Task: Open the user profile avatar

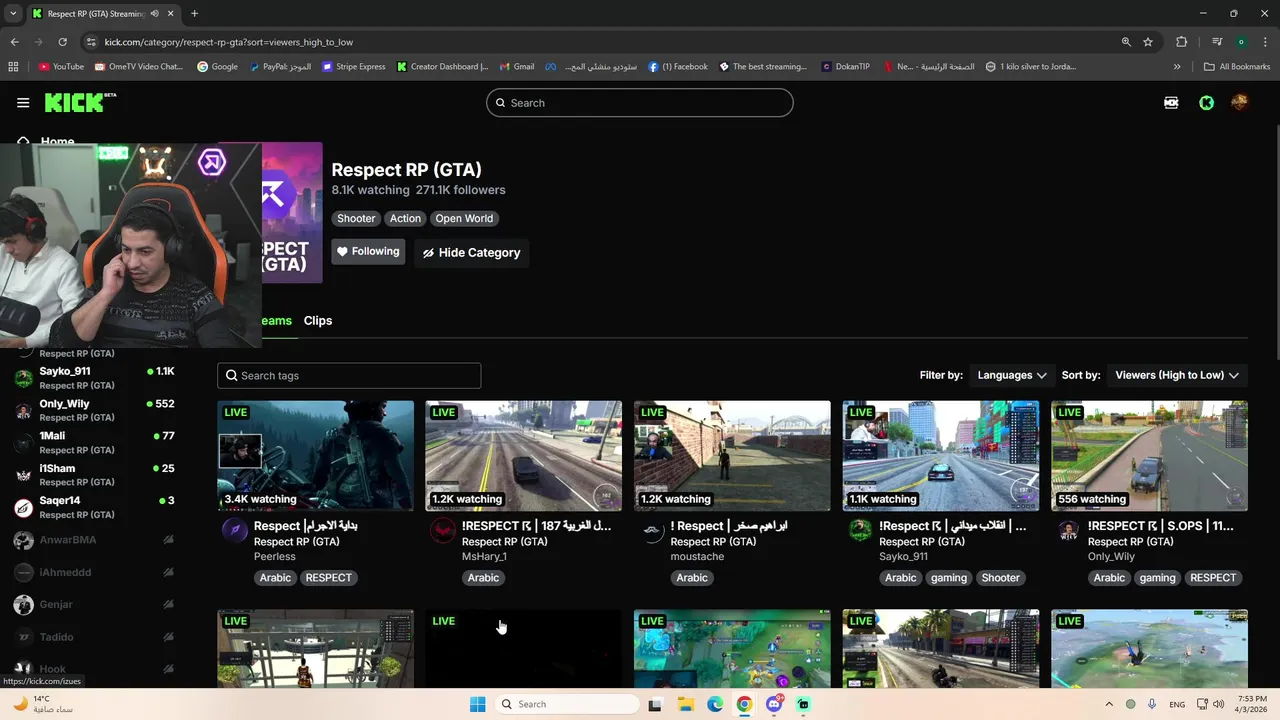Action: 1240,102
